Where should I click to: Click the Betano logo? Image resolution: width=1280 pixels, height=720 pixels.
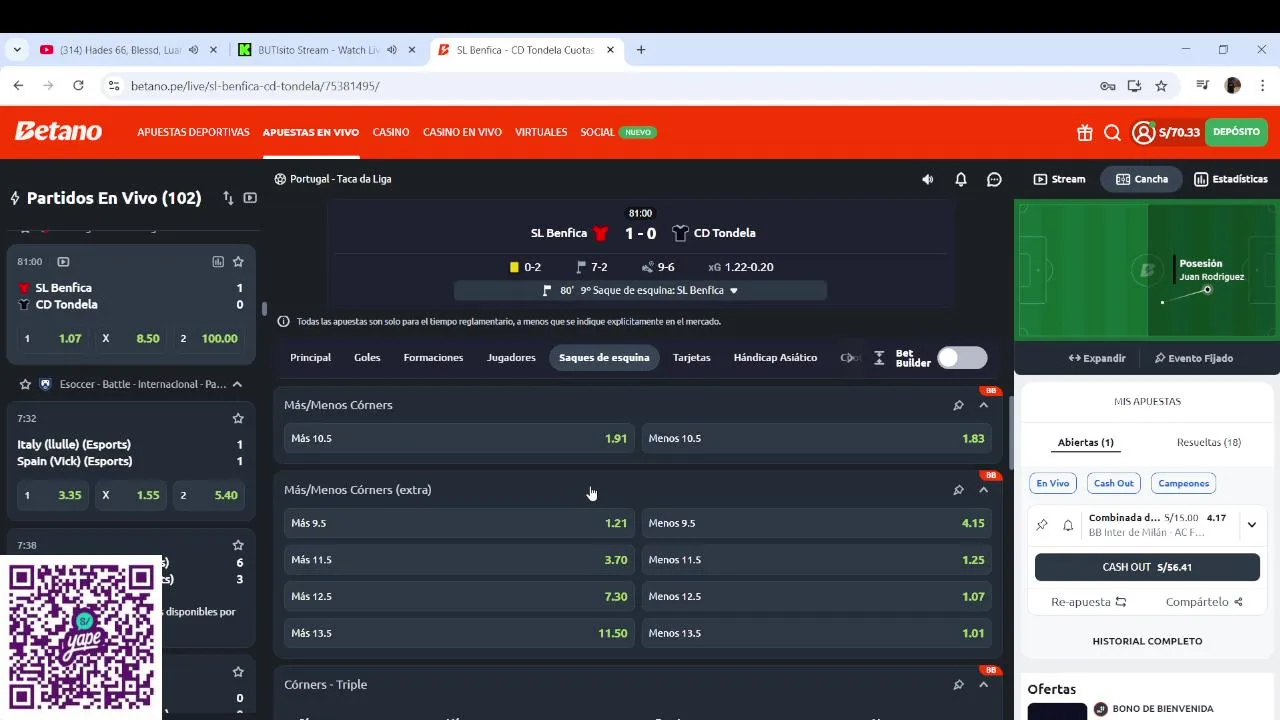tap(58, 131)
